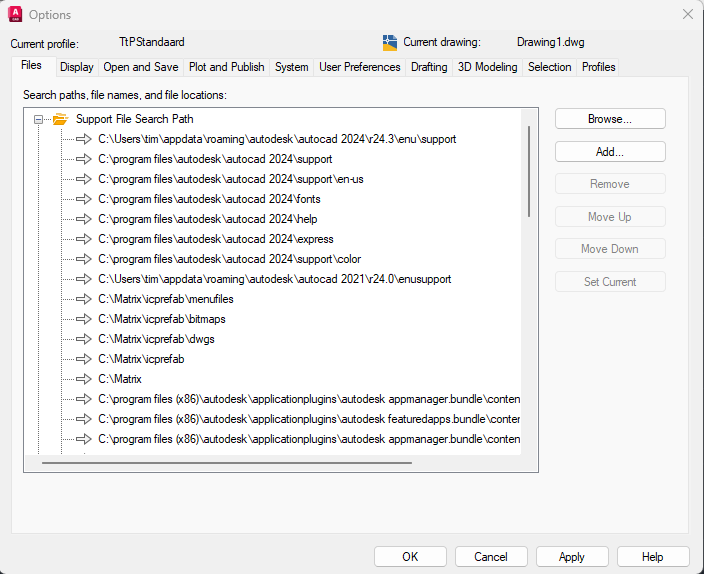Select the autocad 2021\r24.0\enusupport path
704x574 pixels.
point(275,279)
